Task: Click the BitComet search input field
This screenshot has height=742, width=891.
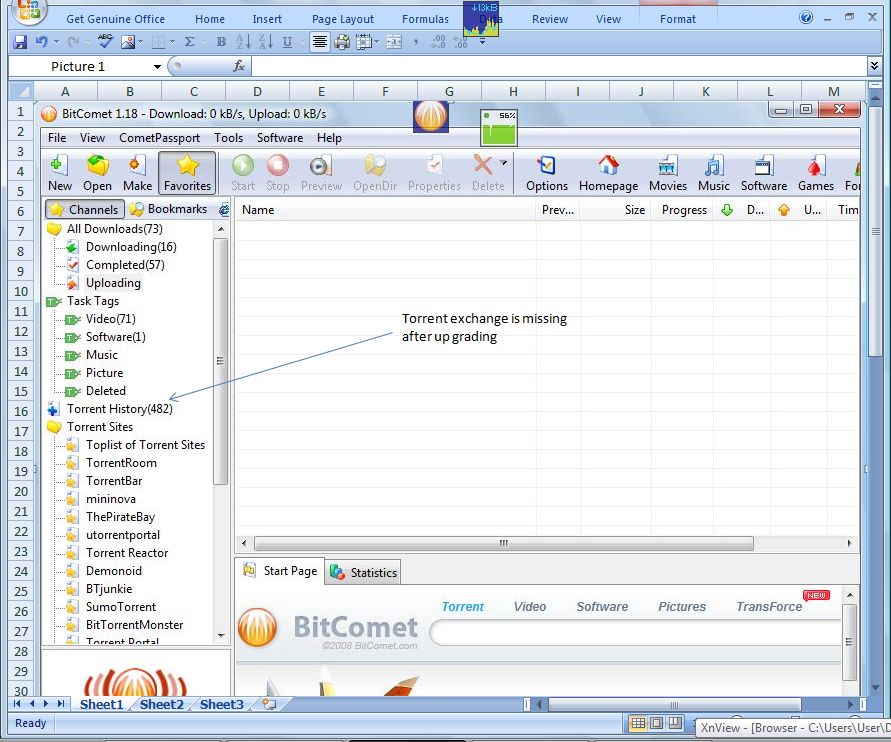Action: point(635,632)
